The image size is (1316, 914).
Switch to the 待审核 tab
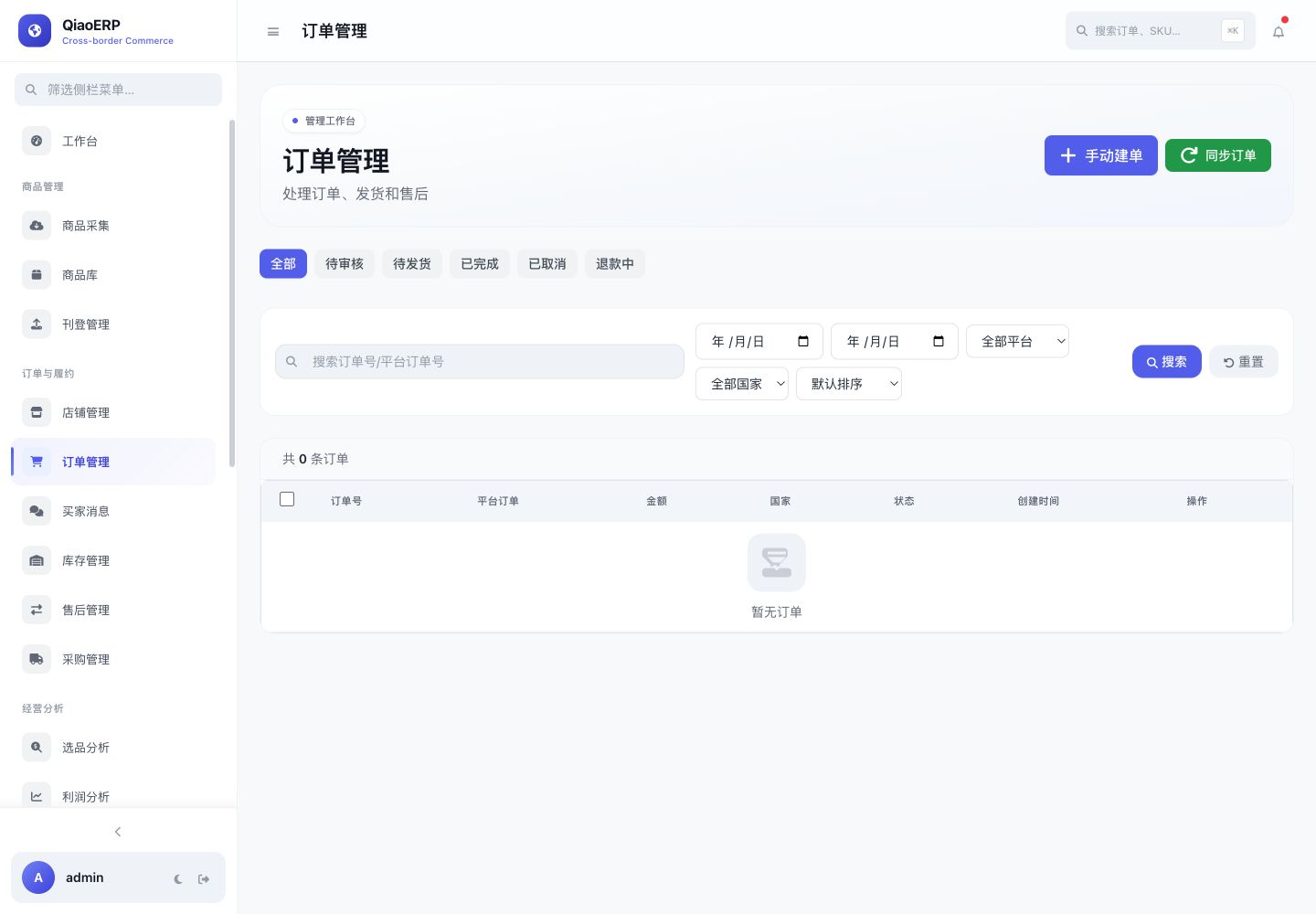(x=345, y=263)
